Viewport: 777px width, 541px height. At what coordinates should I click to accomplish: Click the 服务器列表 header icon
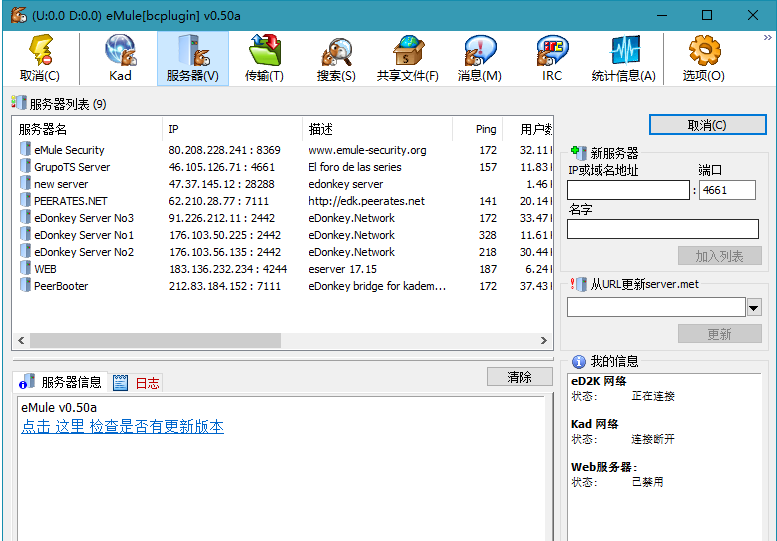tap(18, 103)
